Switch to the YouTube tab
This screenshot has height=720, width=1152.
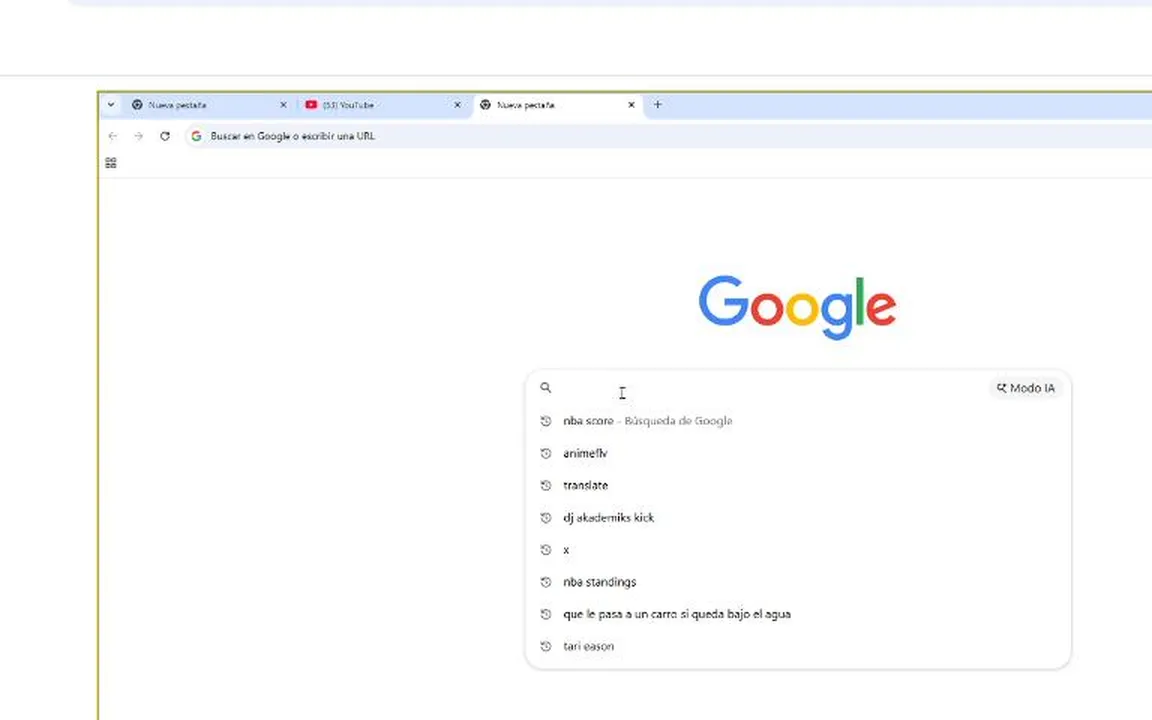pos(380,105)
